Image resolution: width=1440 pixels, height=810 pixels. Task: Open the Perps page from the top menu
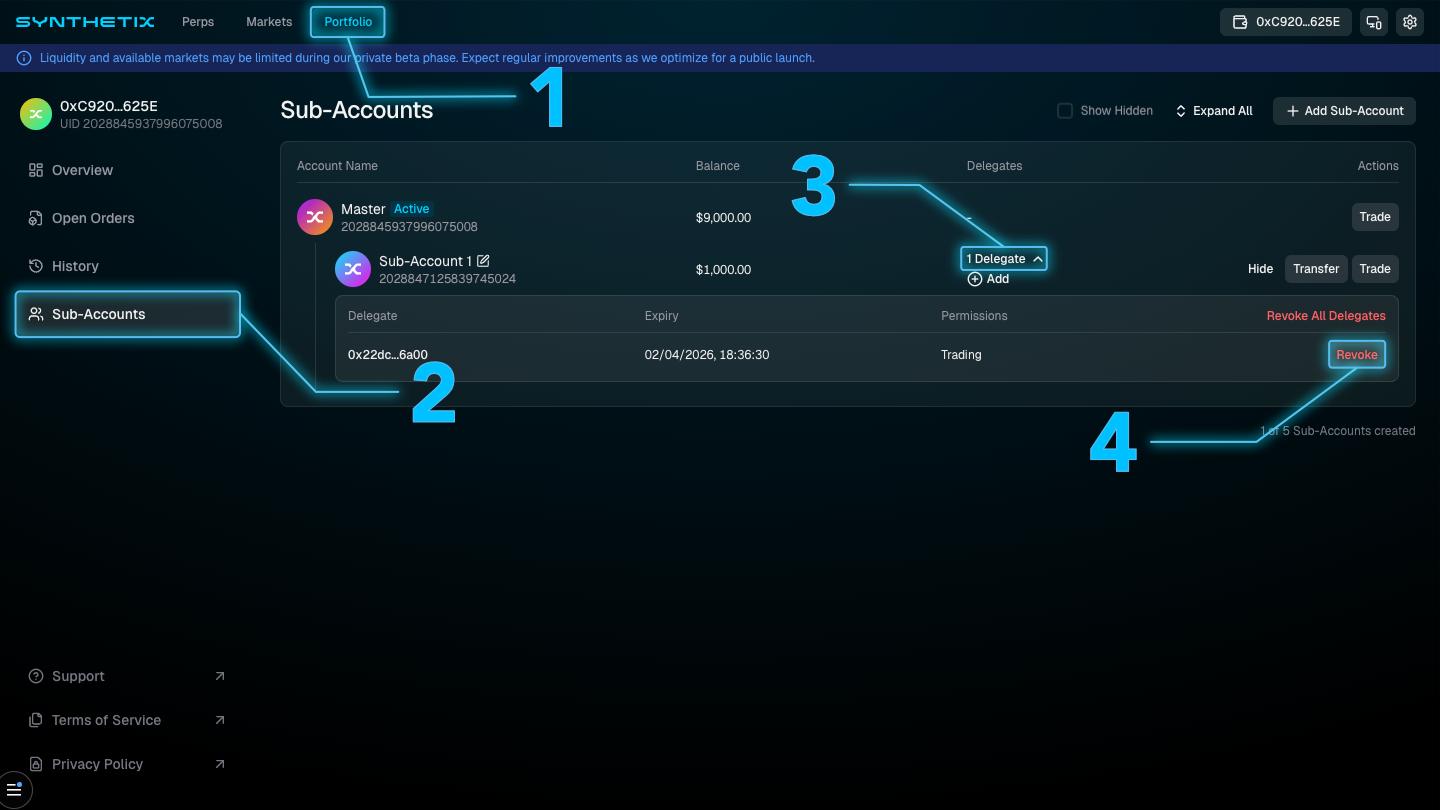coord(197,21)
